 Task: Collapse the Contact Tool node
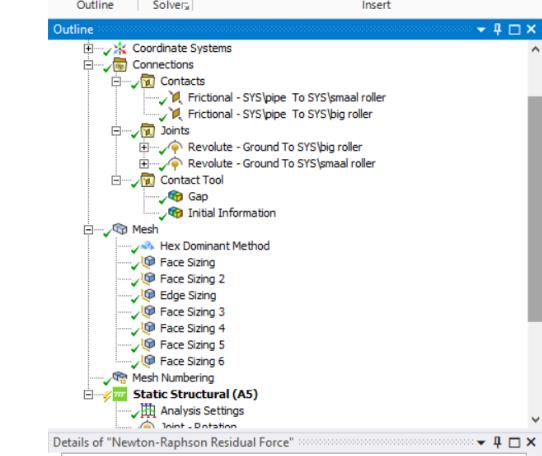pyautogui.click(x=116, y=180)
